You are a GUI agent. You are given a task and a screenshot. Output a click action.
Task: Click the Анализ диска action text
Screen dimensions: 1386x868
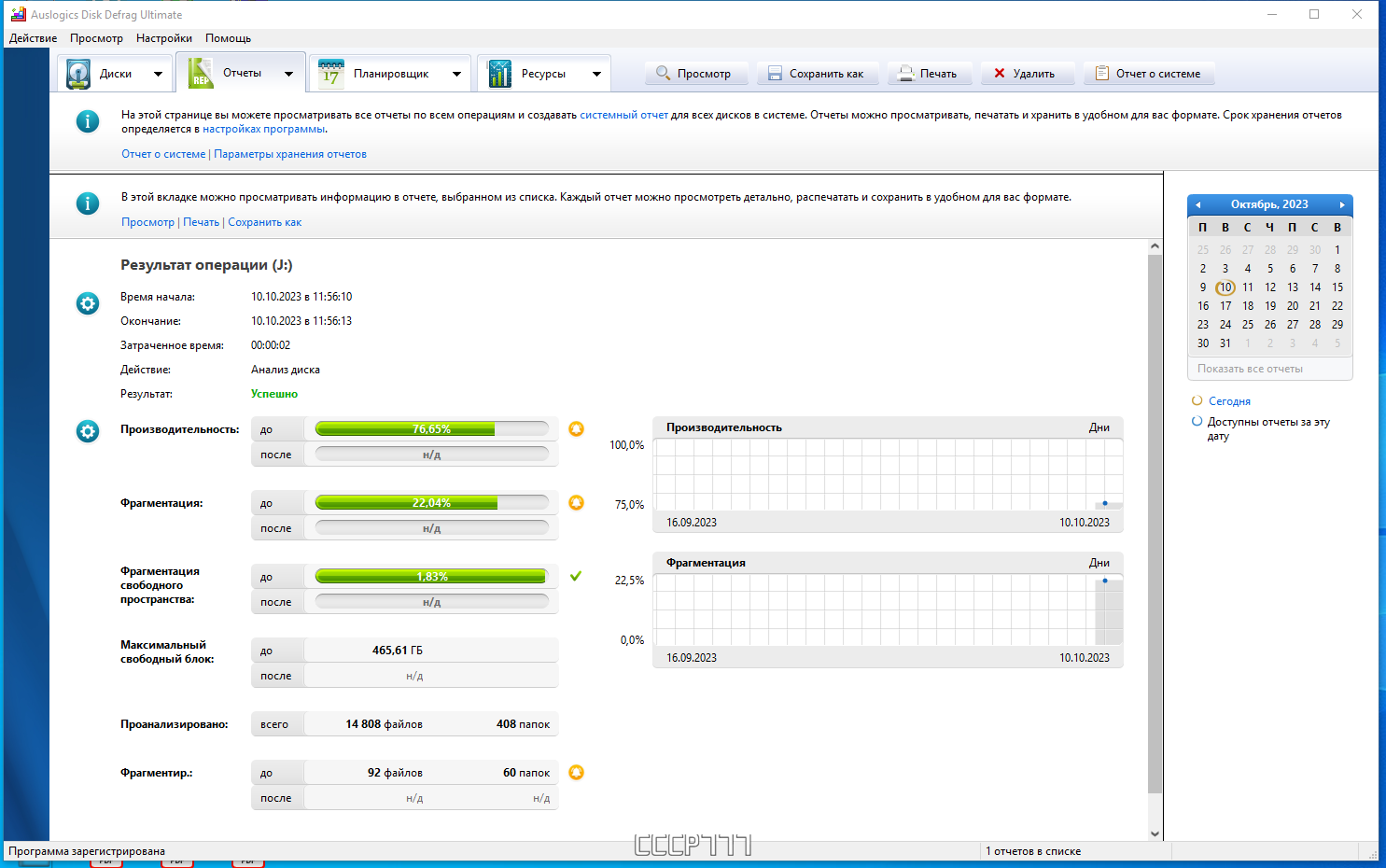point(286,370)
